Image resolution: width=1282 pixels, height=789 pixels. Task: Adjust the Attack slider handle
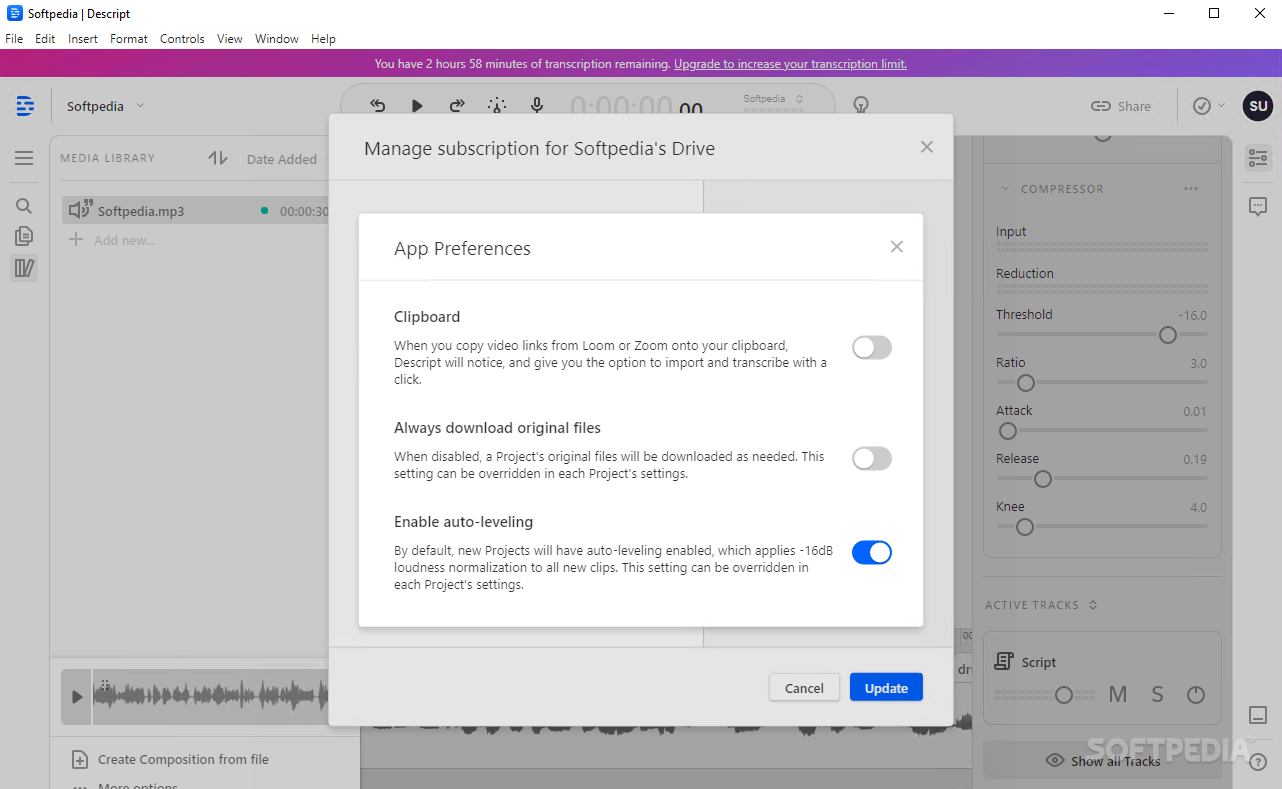click(x=1008, y=431)
